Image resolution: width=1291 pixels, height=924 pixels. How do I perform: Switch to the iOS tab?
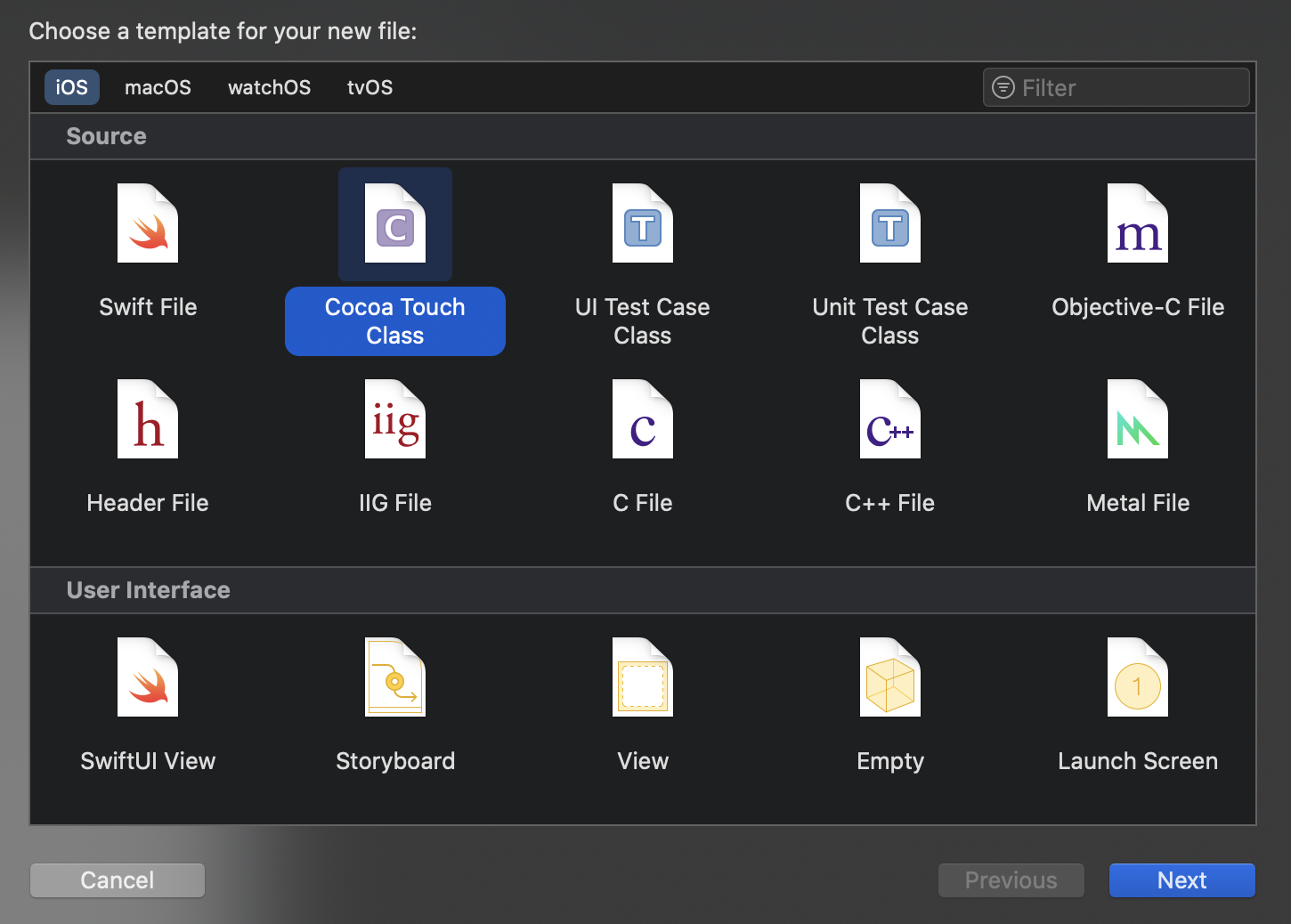coord(72,87)
